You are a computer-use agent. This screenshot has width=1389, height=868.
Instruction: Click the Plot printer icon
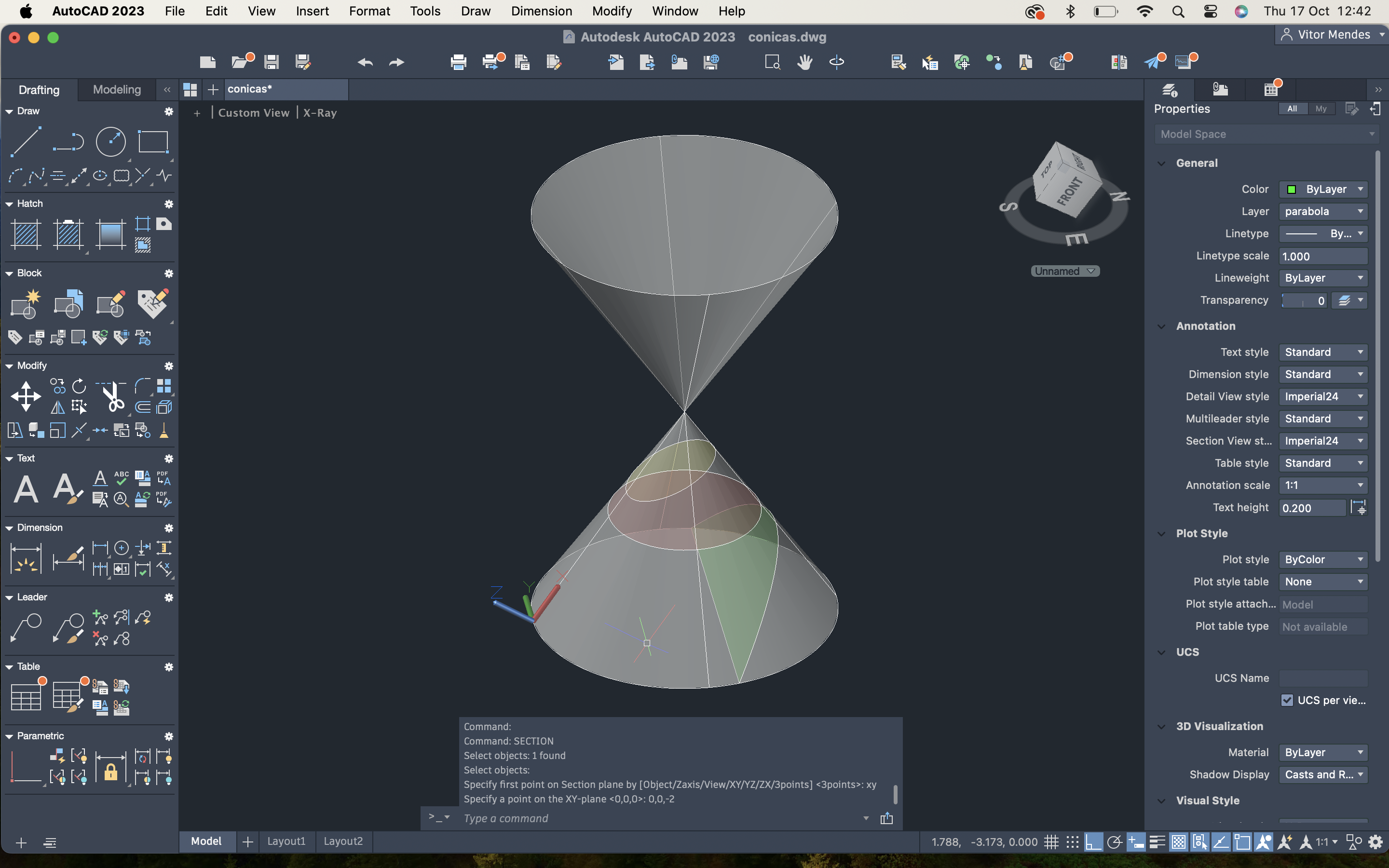tap(458, 62)
